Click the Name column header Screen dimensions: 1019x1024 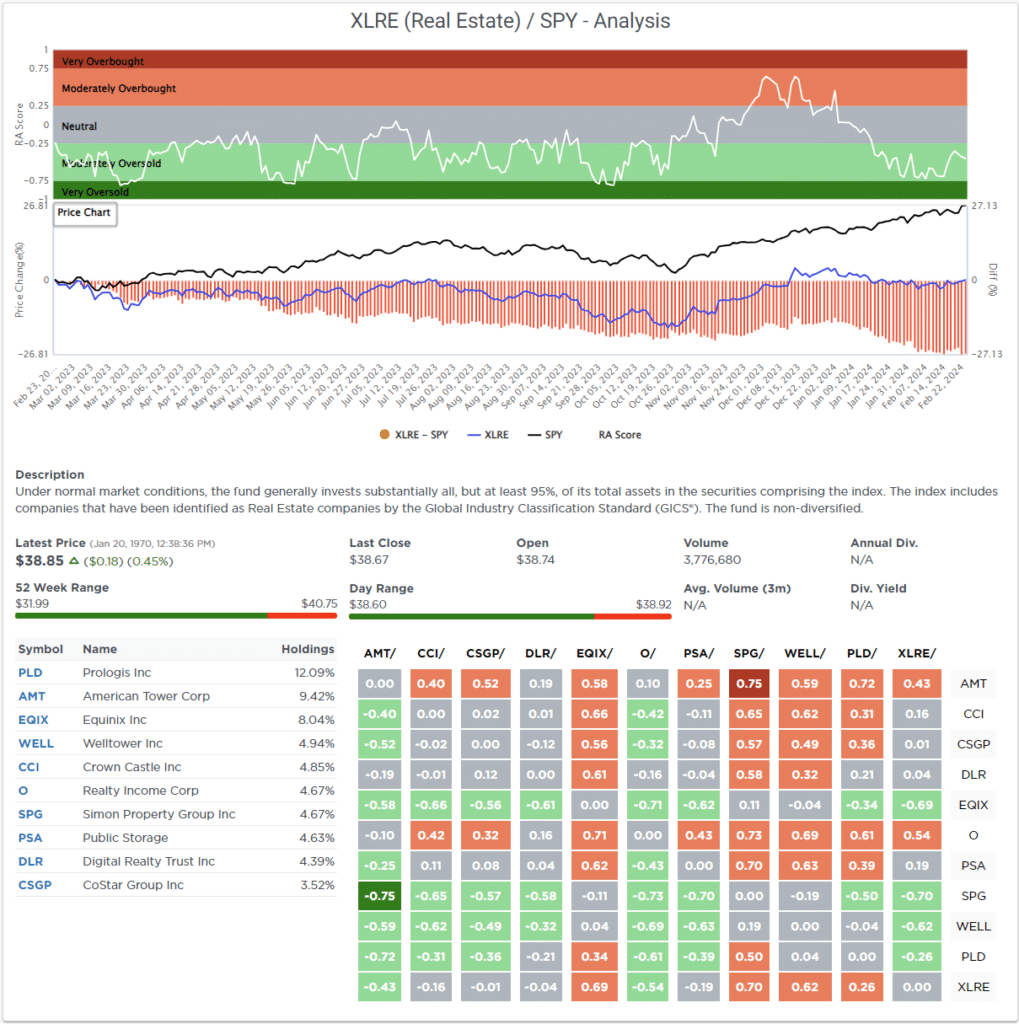[100, 649]
